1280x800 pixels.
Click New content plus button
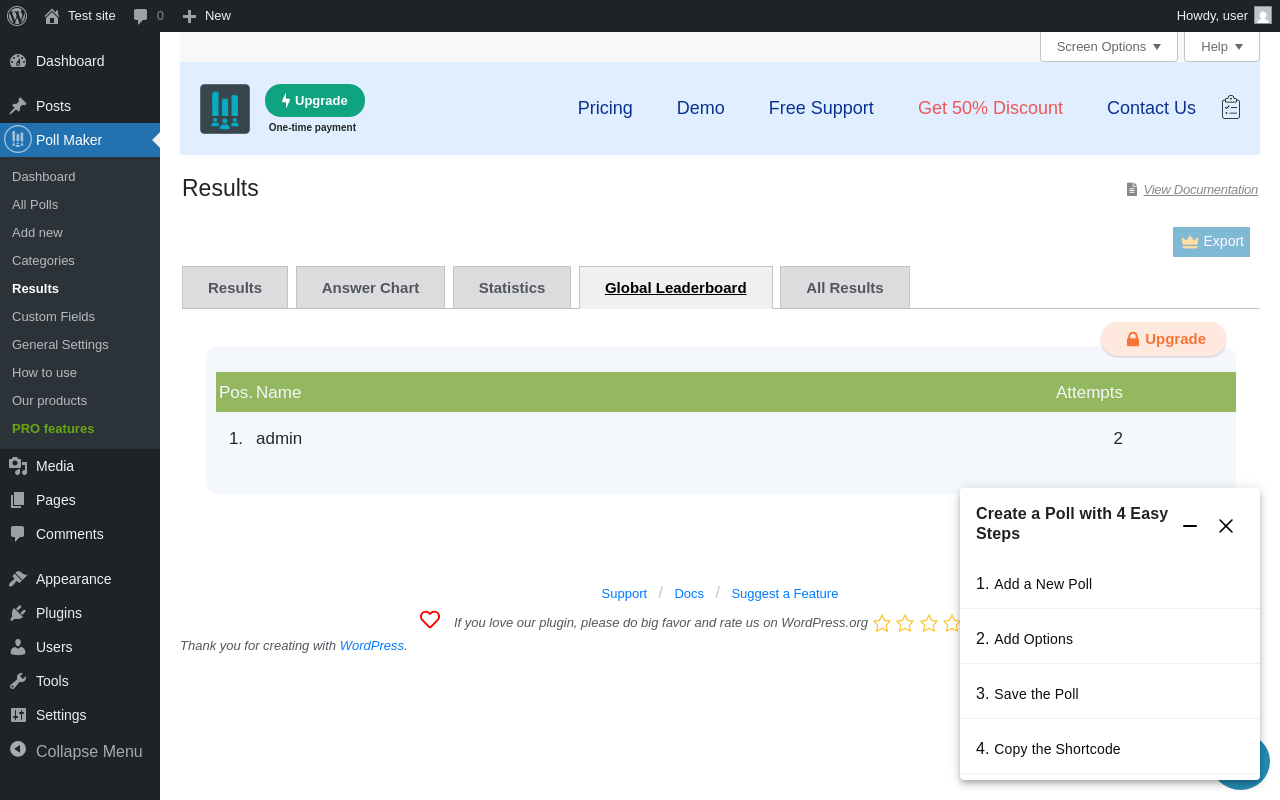206,16
